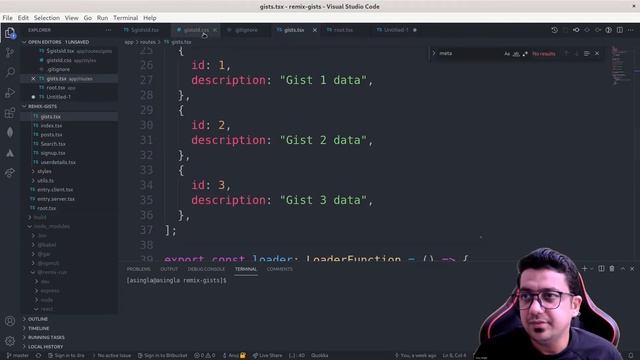Click the terminal prompt line

click(x=176, y=280)
